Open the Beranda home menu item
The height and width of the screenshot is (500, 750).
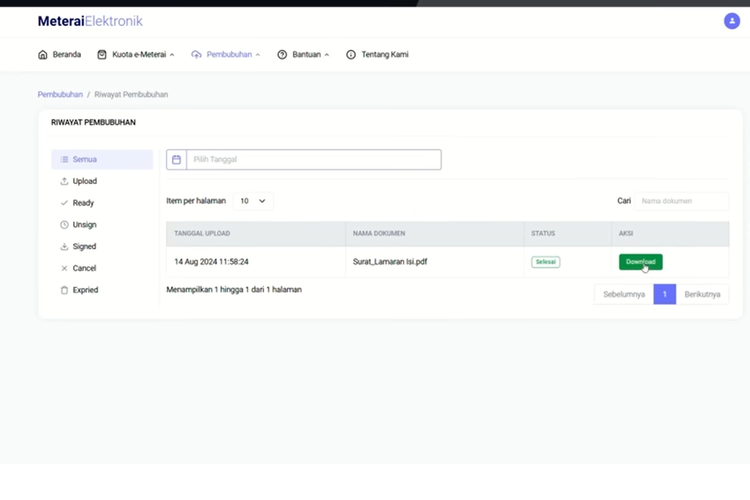pyautogui.click(x=59, y=54)
